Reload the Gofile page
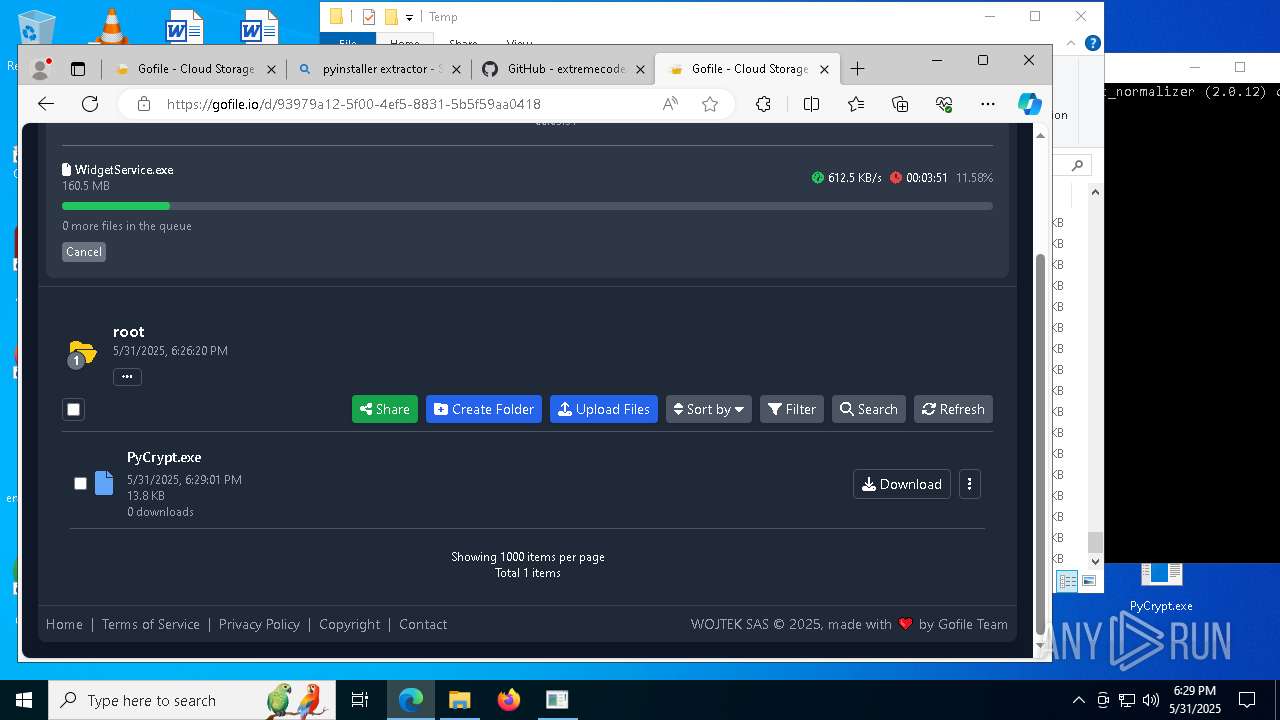The width and height of the screenshot is (1280, 720). [90, 104]
